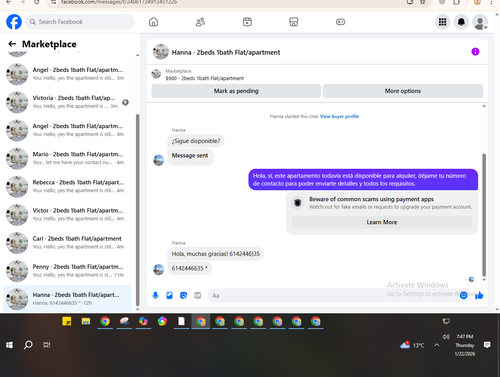Open Carl's conversation in the list
This screenshot has width=500, height=377.
click(x=67, y=243)
